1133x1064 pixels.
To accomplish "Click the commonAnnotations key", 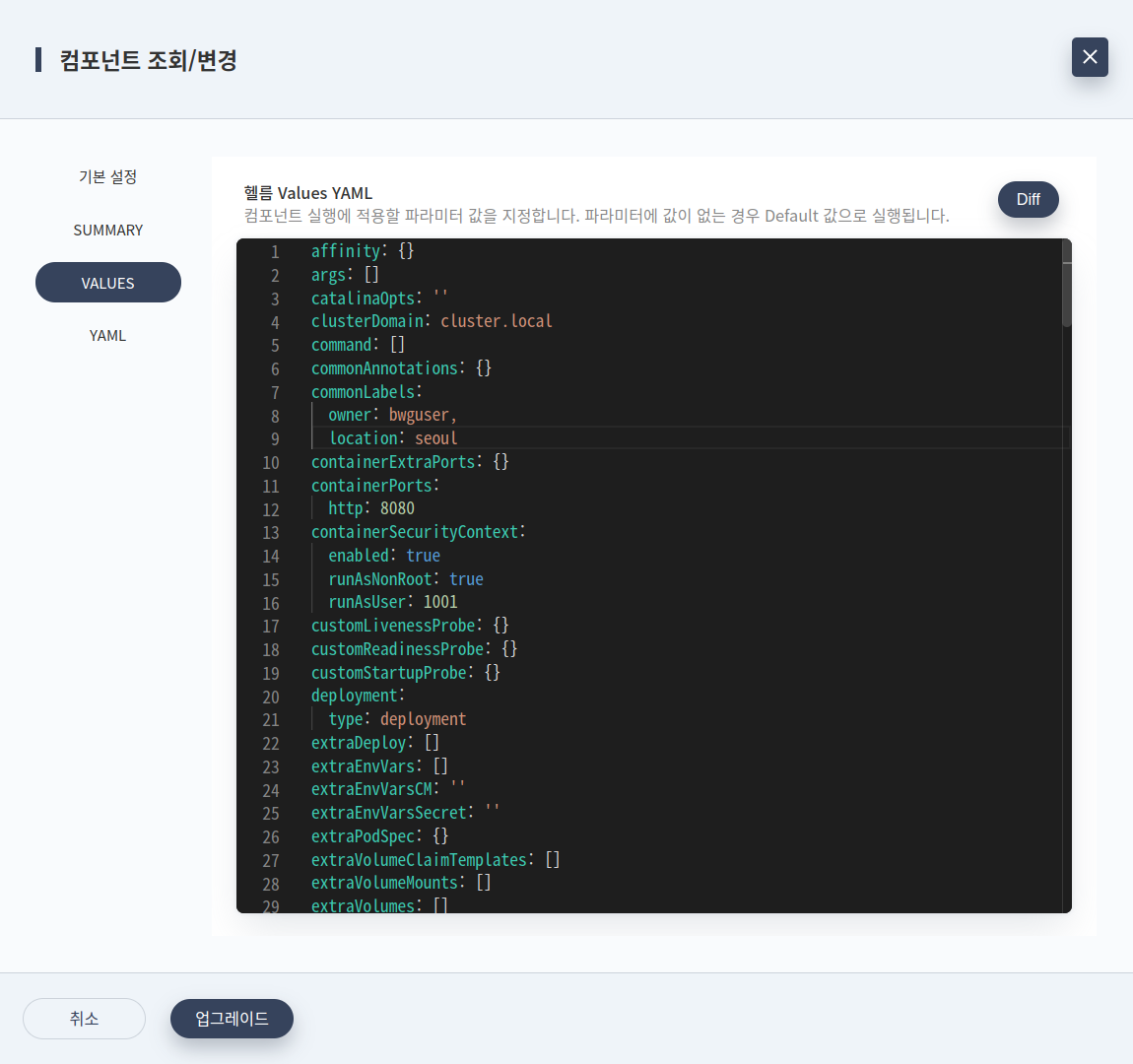I will coord(384,367).
